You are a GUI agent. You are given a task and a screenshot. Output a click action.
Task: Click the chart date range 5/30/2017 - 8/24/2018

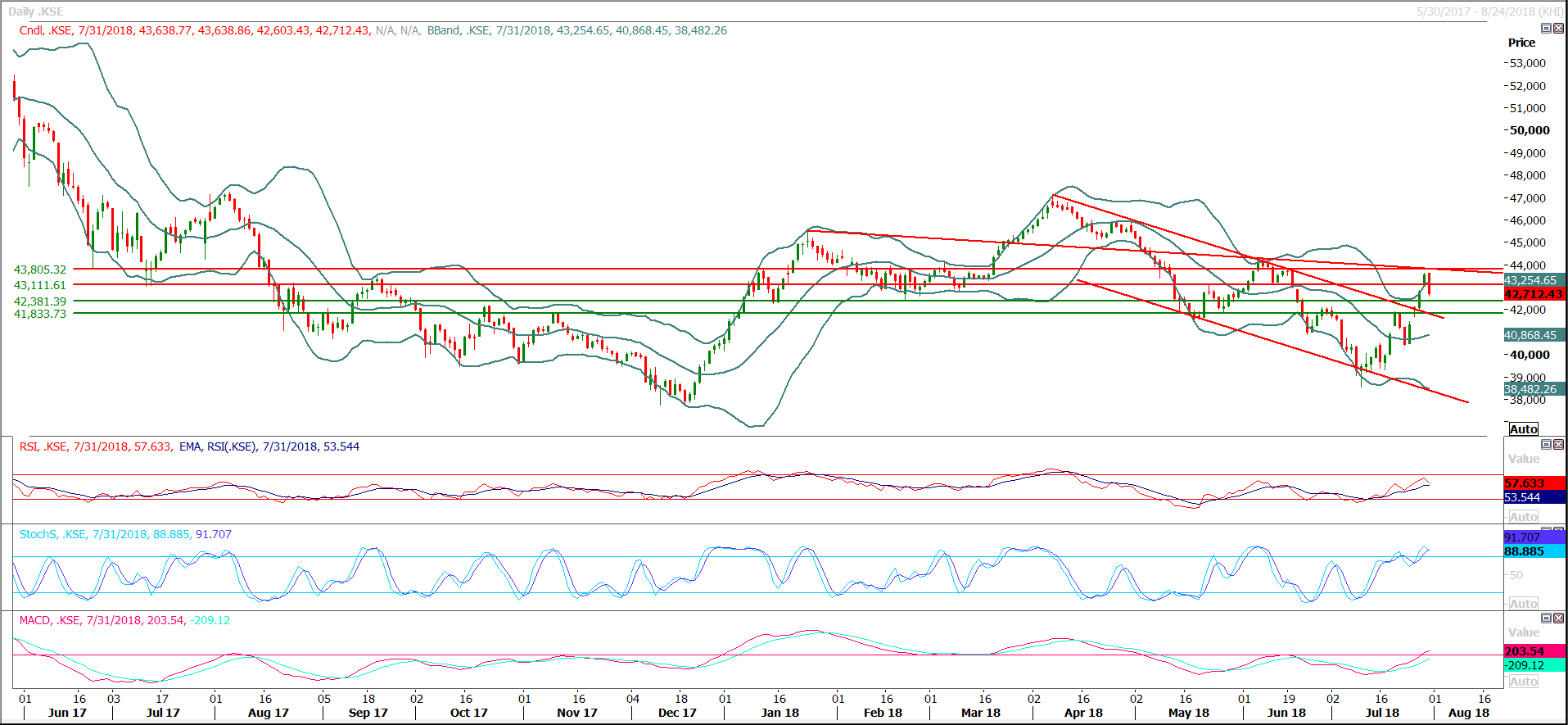[1489, 11]
